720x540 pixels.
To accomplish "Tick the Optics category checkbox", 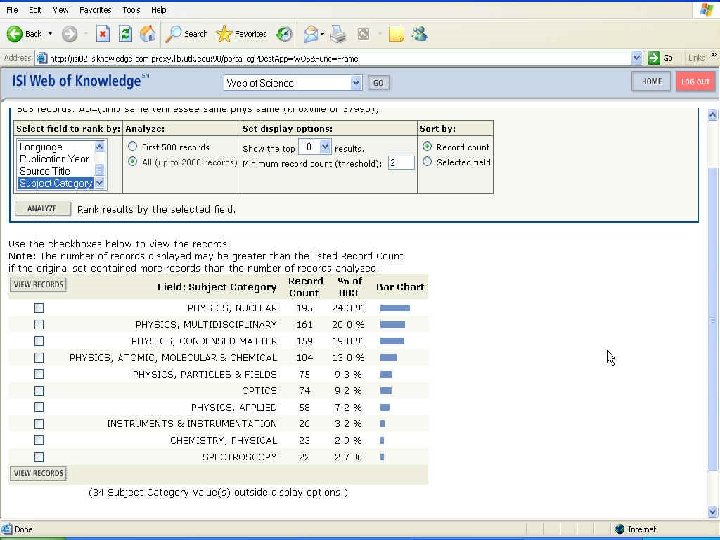I will click(x=39, y=390).
